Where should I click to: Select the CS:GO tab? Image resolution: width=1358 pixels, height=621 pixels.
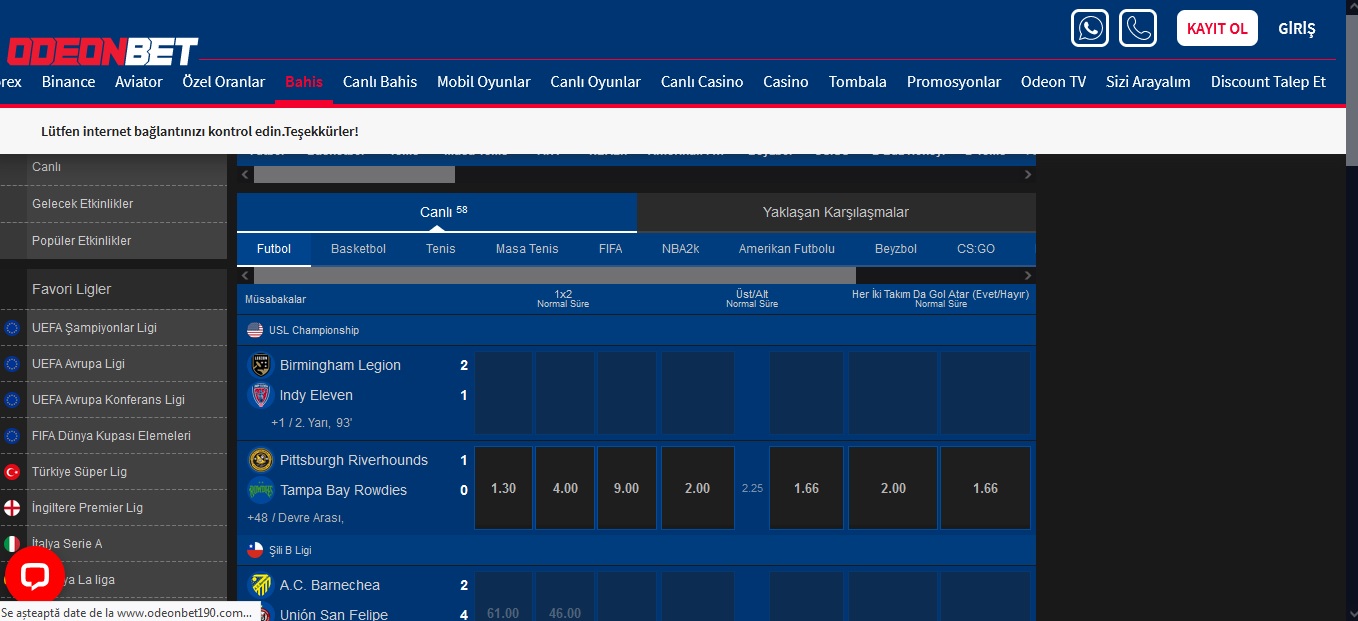pyautogui.click(x=976, y=249)
